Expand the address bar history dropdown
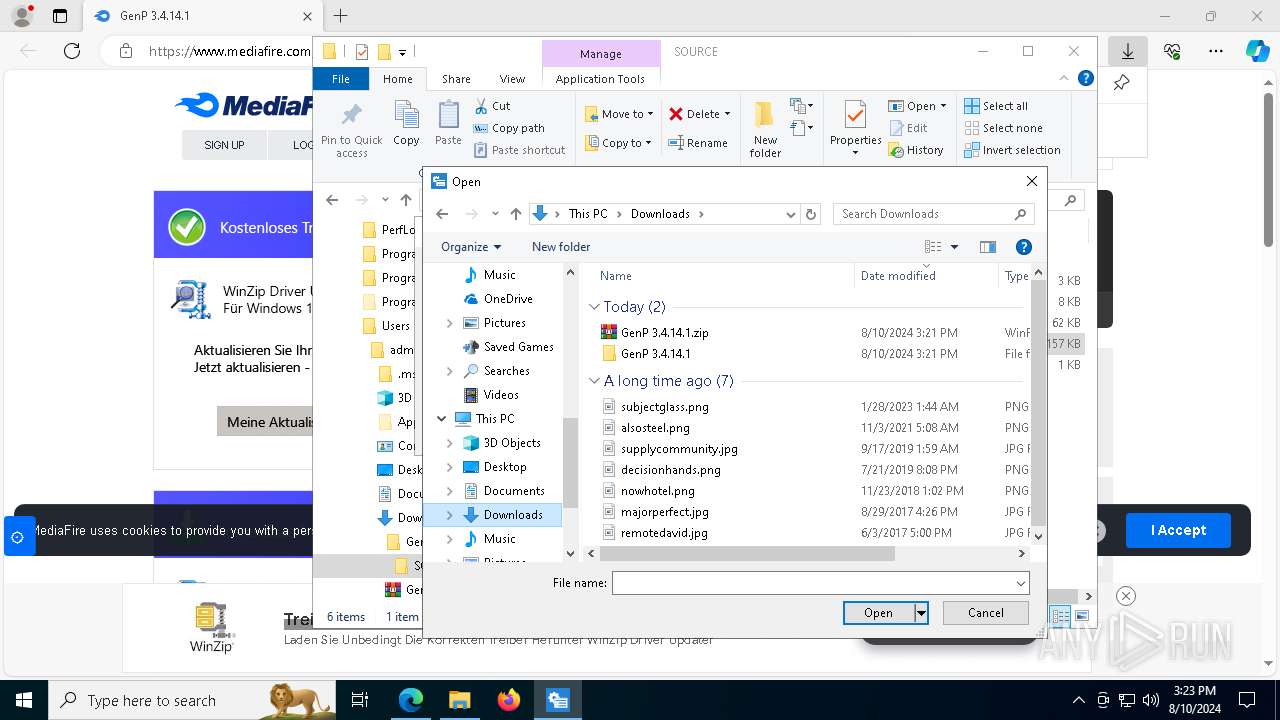The image size is (1280, 720). (x=791, y=214)
